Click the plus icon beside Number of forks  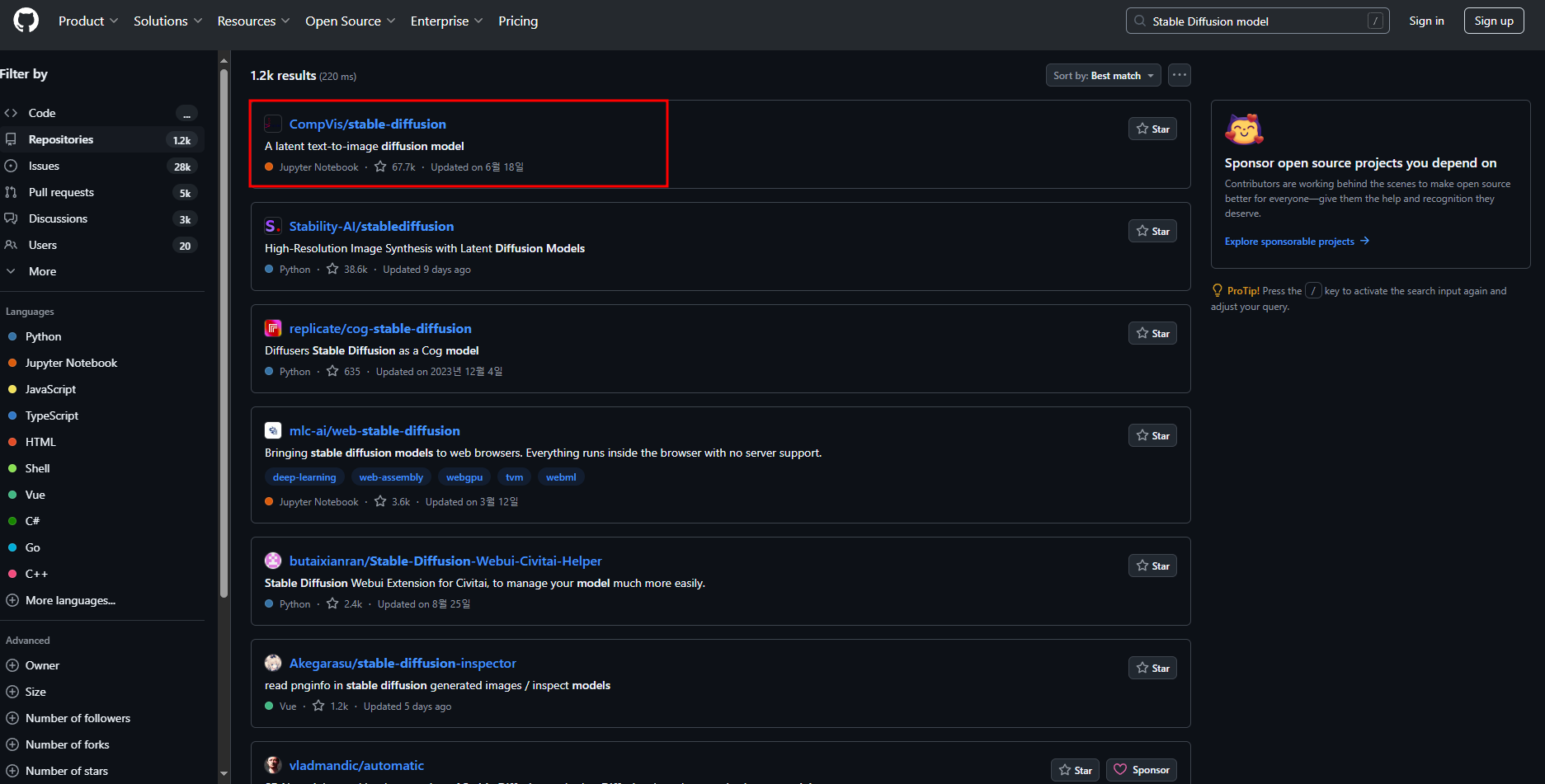pos(12,744)
